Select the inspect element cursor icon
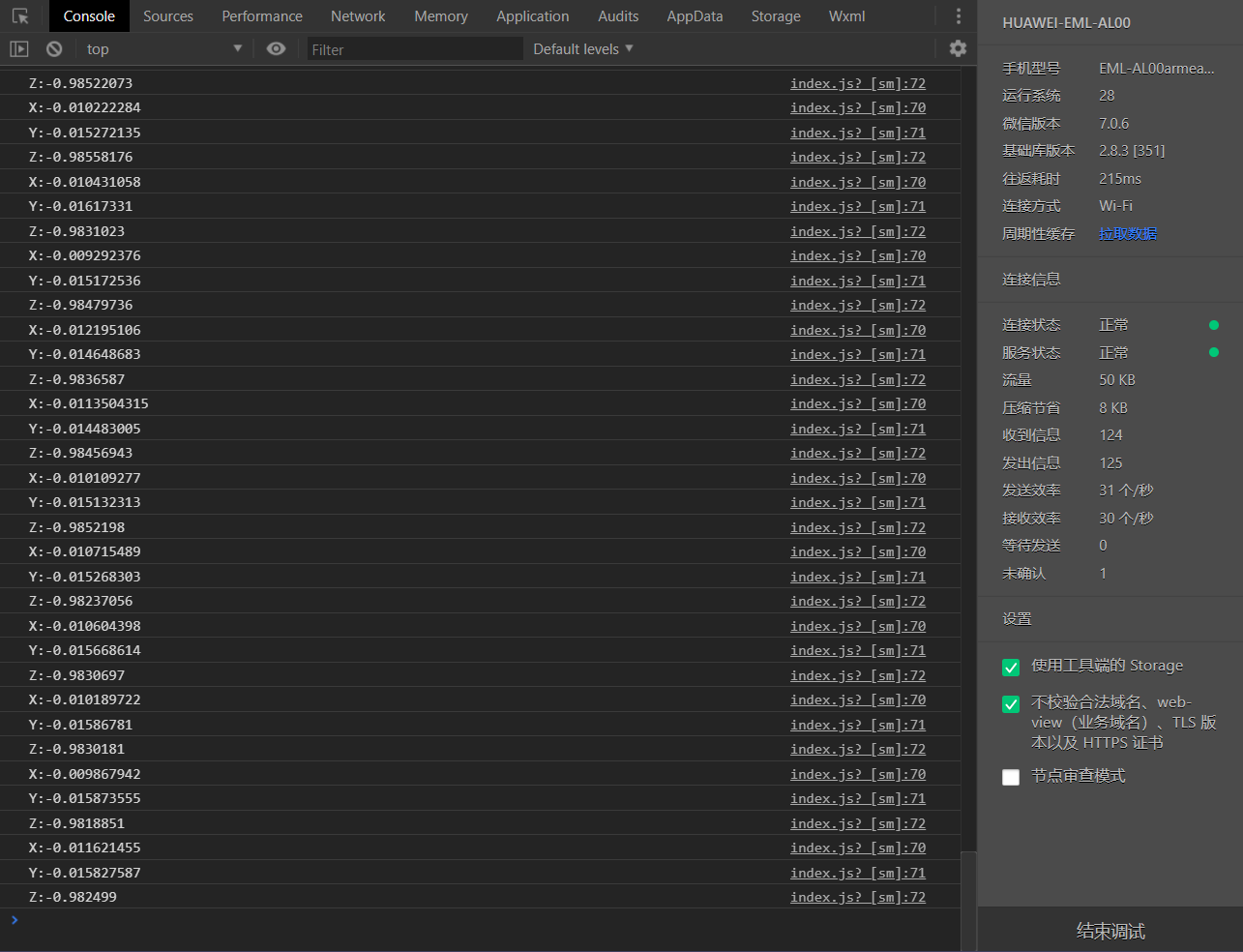 point(20,16)
